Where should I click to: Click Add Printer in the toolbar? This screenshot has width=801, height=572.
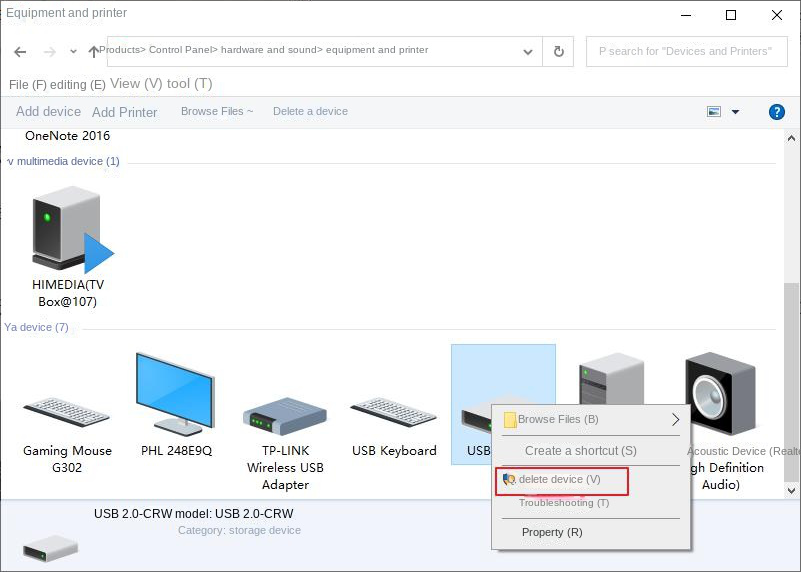(x=125, y=112)
